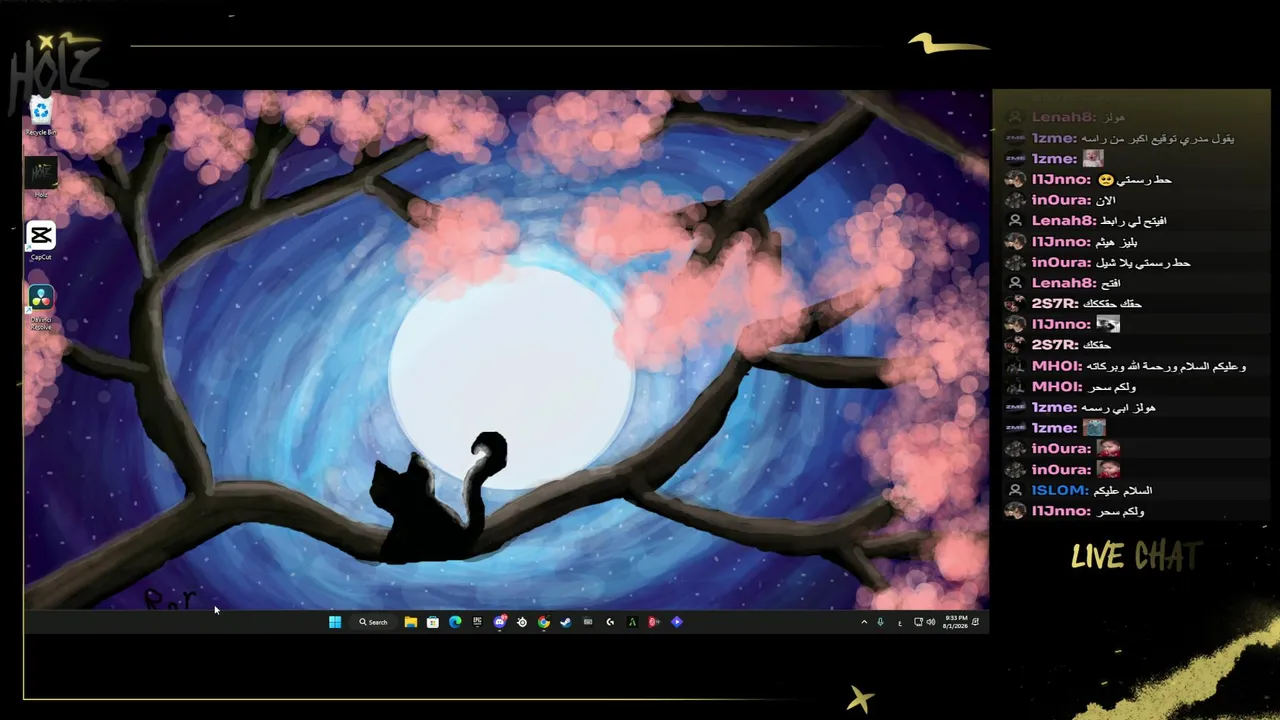Click the taskbar Search box
Image resolution: width=1280 pixels, height=720 pixels.
375,622
